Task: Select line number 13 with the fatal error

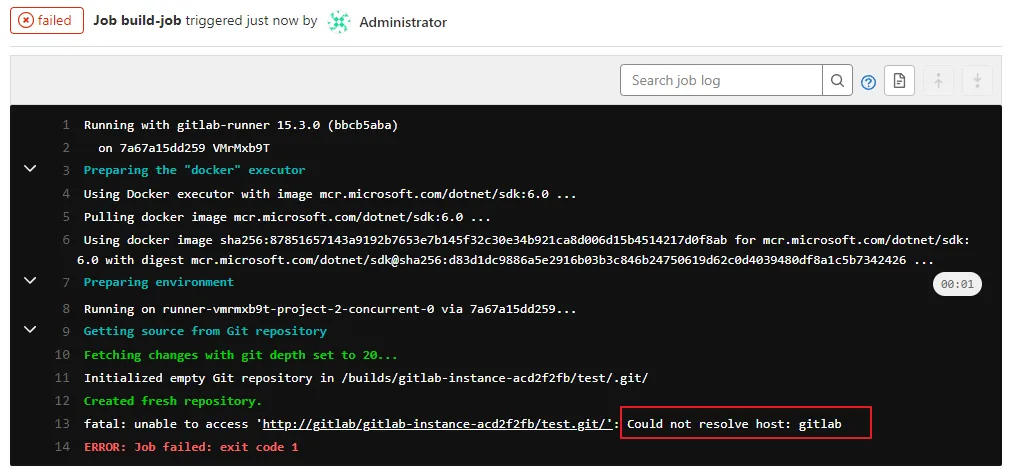Action: [62, 424]
